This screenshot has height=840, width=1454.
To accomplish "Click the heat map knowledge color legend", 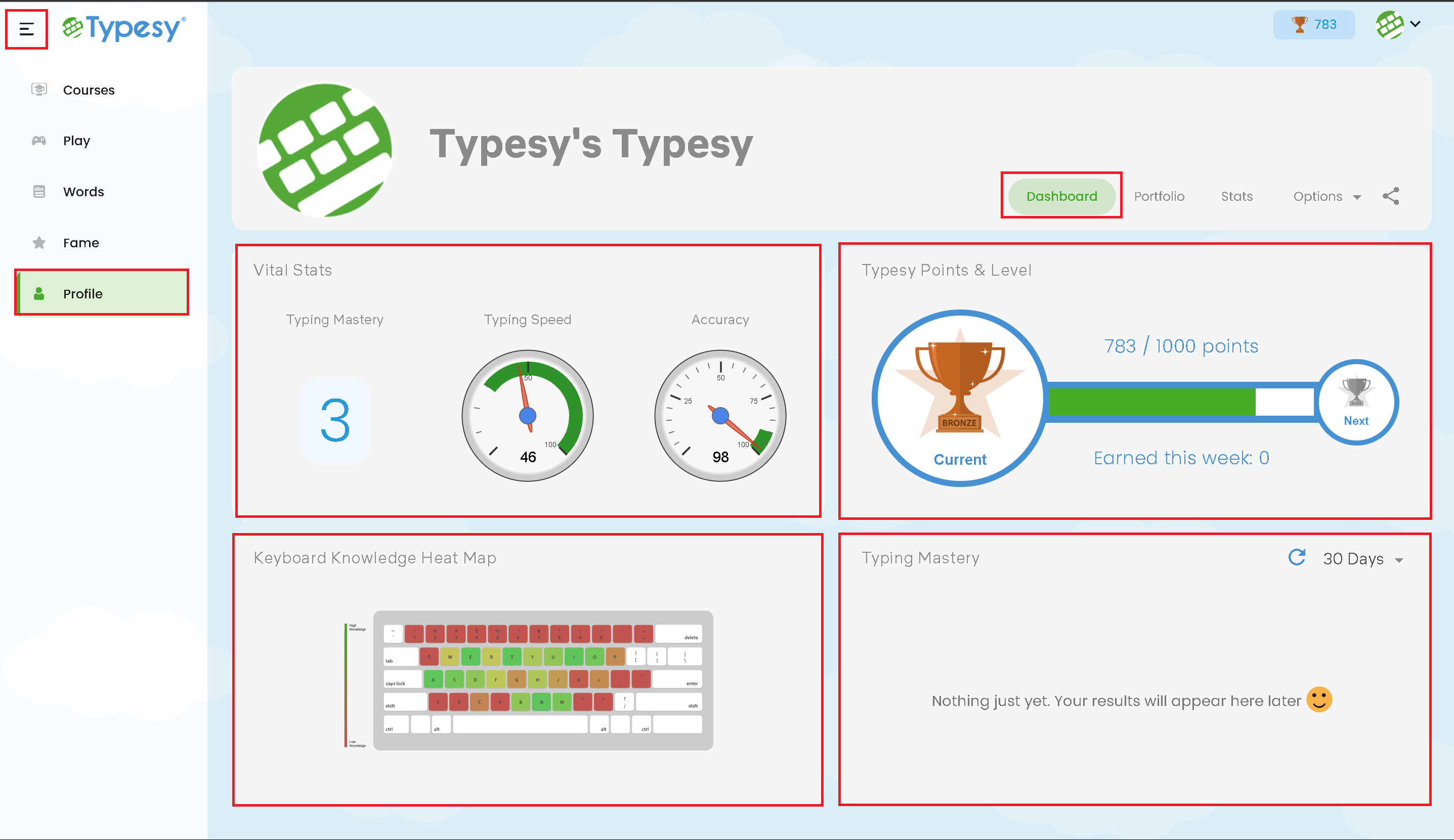I will tap(354, 685).
